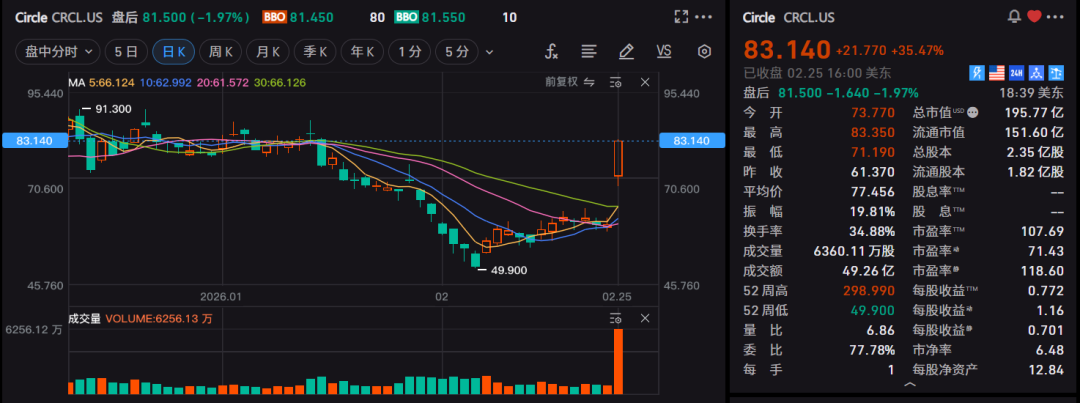Switch to the 周K weekly chart tab

(x=219, y=51)
